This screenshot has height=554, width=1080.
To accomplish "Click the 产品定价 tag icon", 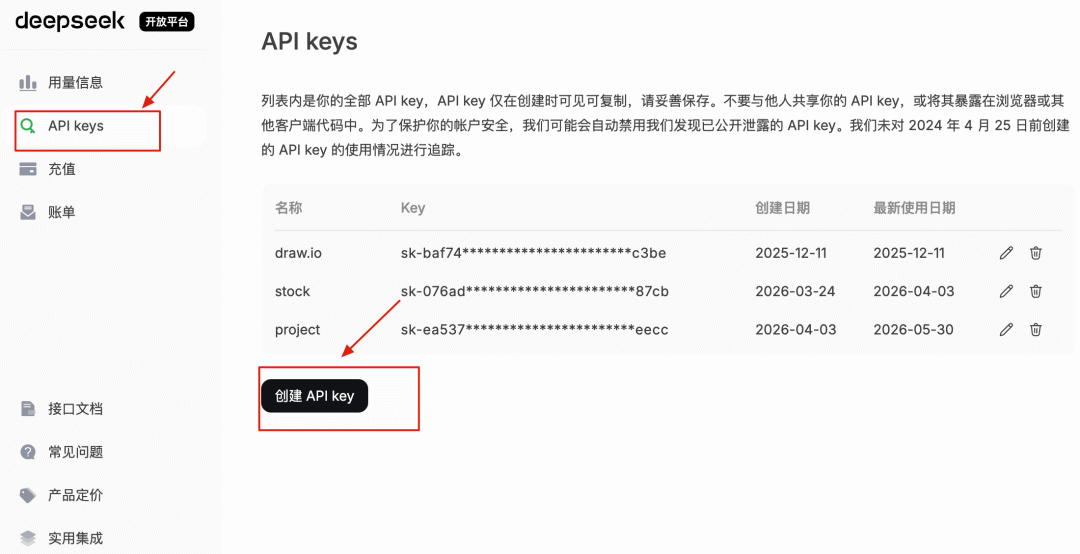I will [x=28, y=495].
